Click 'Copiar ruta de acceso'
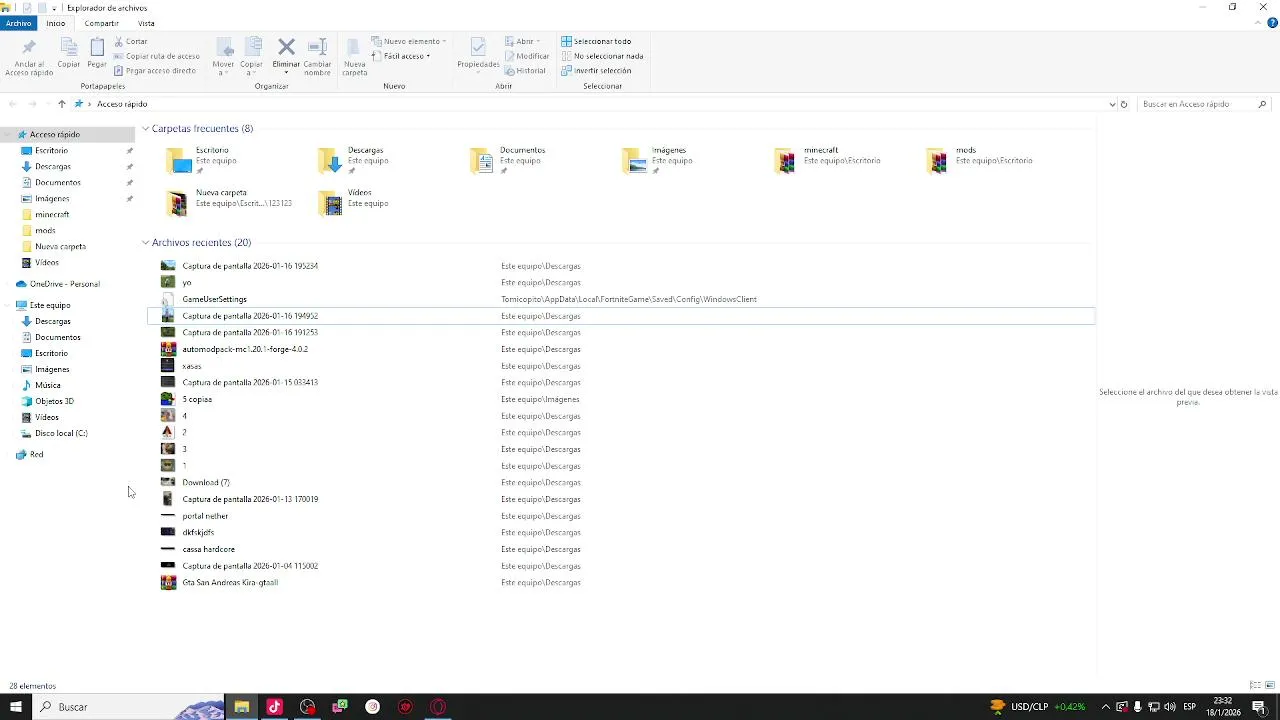Viewport: 1280px width, 720px height. pyautogui.click(x=156, y=56)
